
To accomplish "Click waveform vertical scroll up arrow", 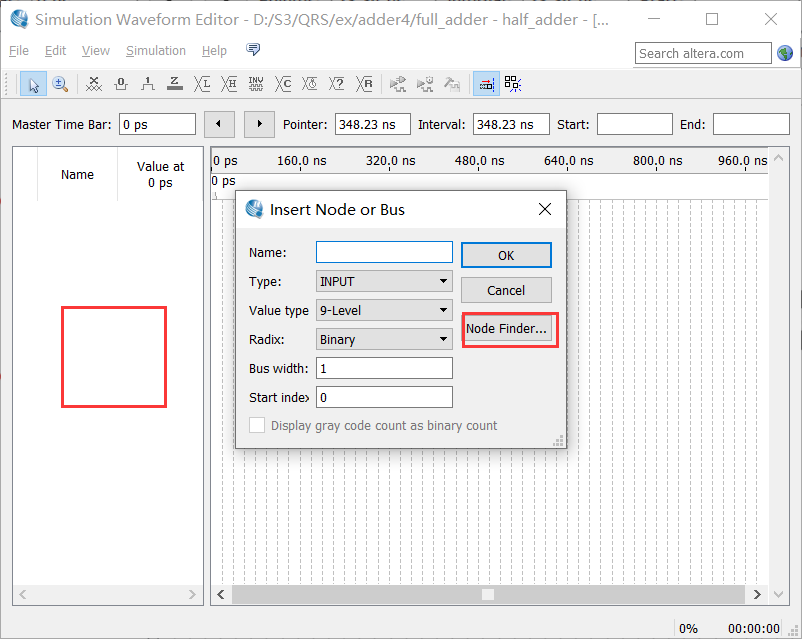I will click(x=778, y=158).
